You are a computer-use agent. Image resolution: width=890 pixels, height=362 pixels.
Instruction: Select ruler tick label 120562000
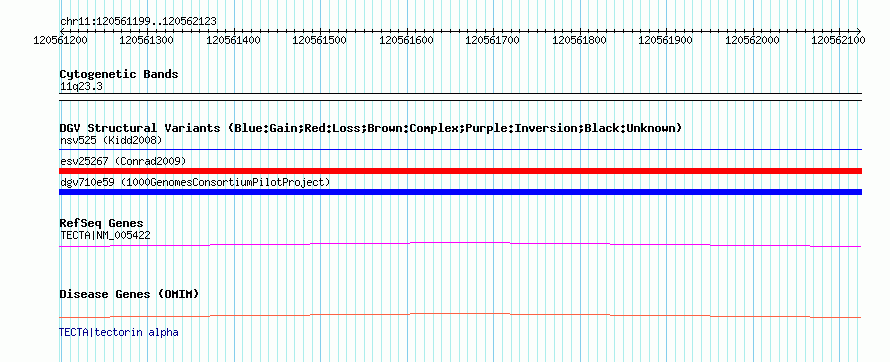click(x=752, y=40)
